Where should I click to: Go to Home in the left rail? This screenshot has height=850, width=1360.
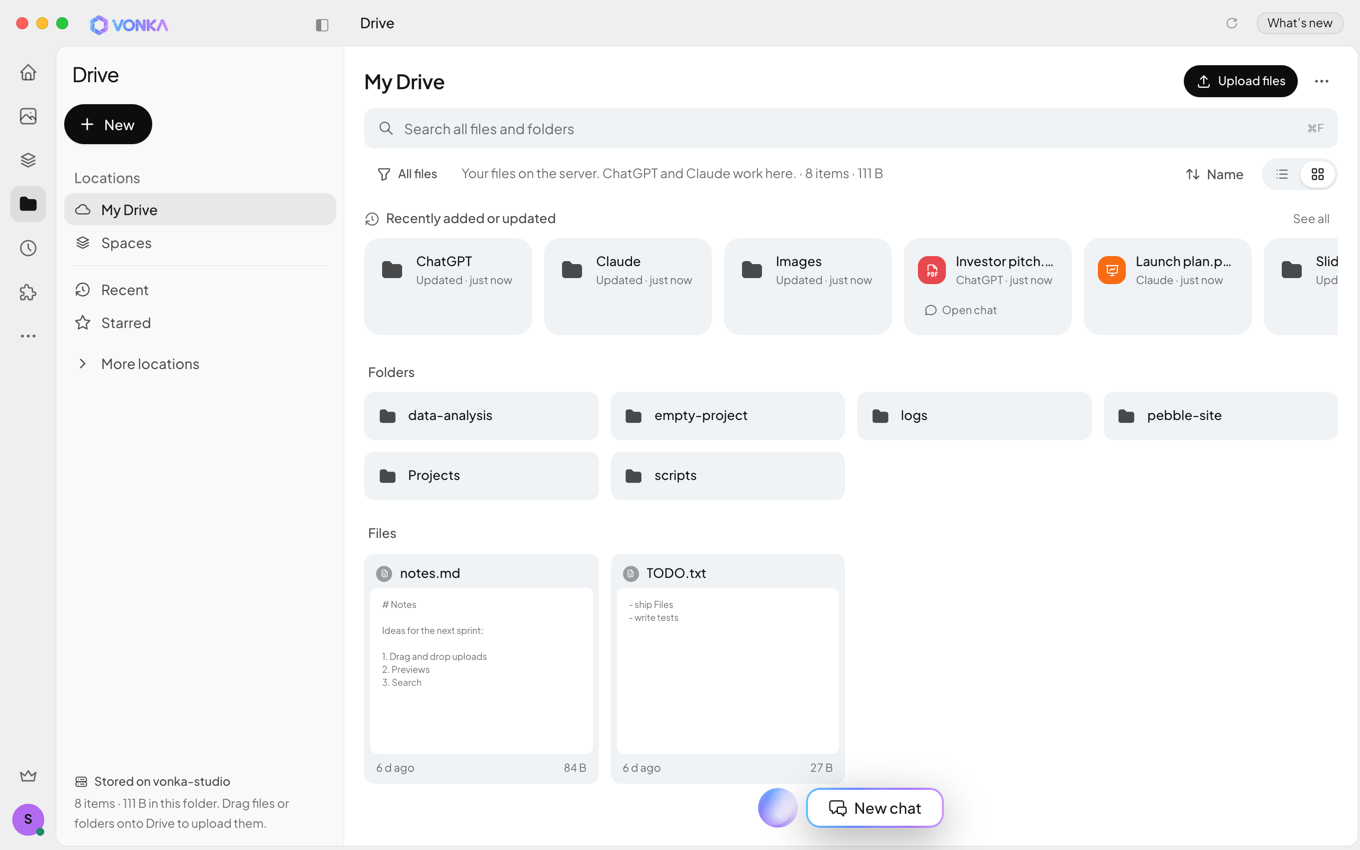coord(28,72)
